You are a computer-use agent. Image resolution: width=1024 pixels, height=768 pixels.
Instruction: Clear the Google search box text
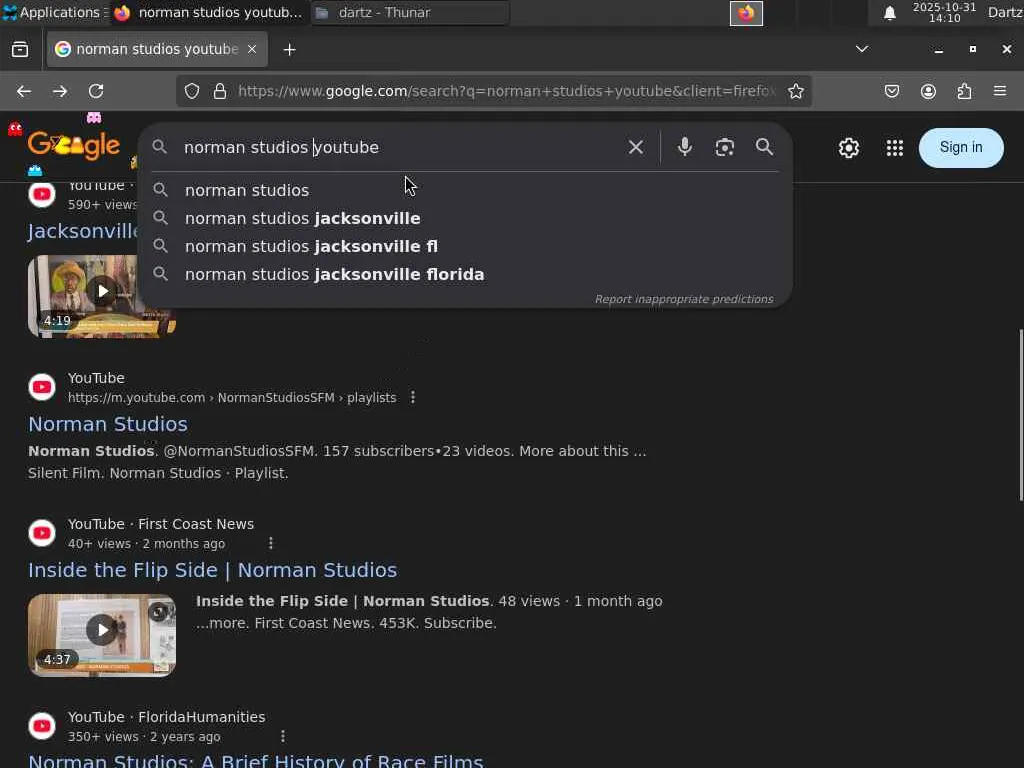pos(635,148)
